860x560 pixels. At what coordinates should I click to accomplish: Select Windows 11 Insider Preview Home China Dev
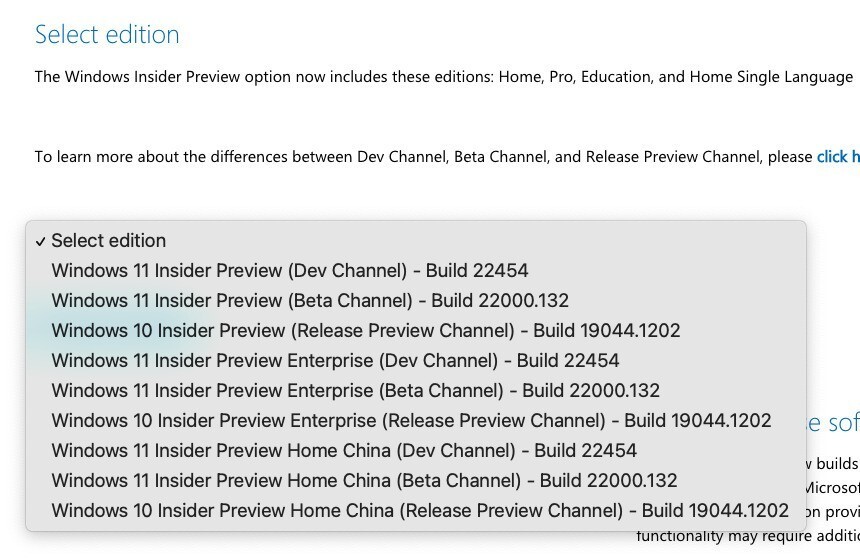[344, 451]
